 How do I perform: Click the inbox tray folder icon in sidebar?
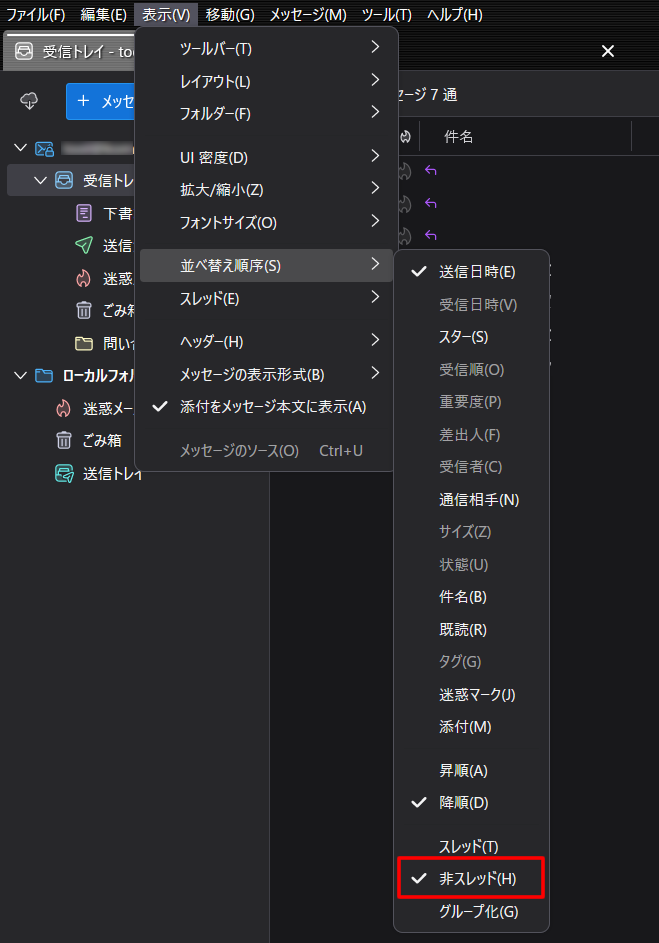[x=64, y=181]
